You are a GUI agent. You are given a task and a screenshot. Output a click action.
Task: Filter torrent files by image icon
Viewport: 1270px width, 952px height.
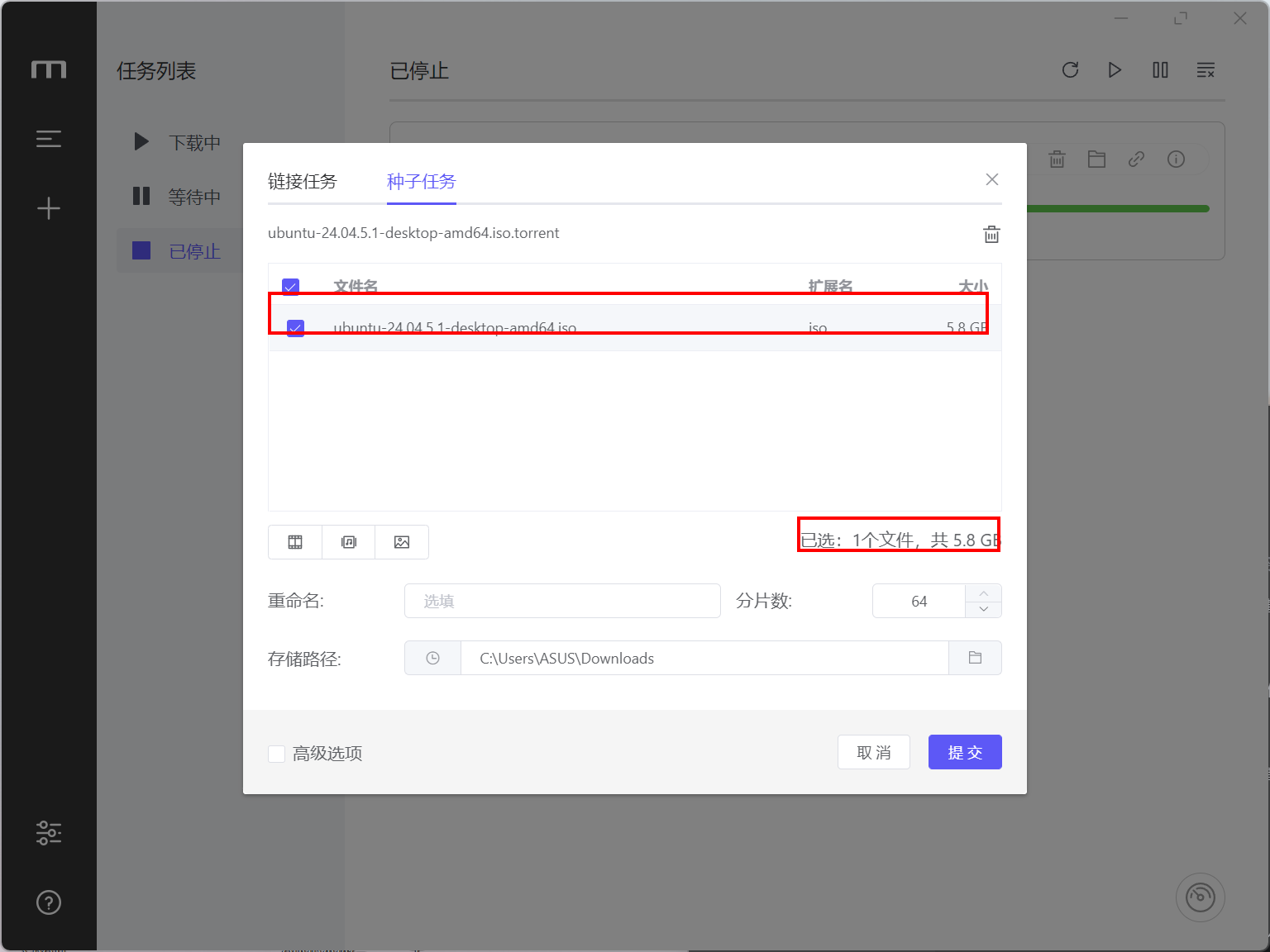tap(402, 542)
